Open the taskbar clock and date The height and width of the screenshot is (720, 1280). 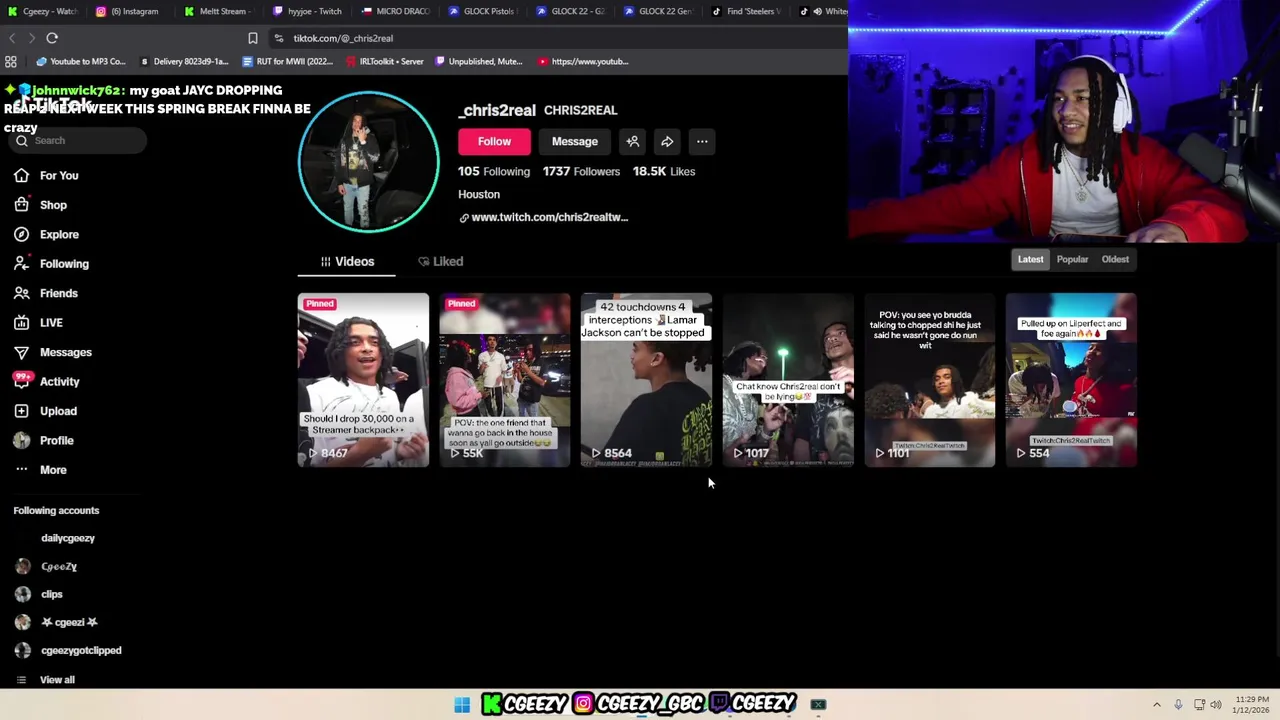point(1253,705)
